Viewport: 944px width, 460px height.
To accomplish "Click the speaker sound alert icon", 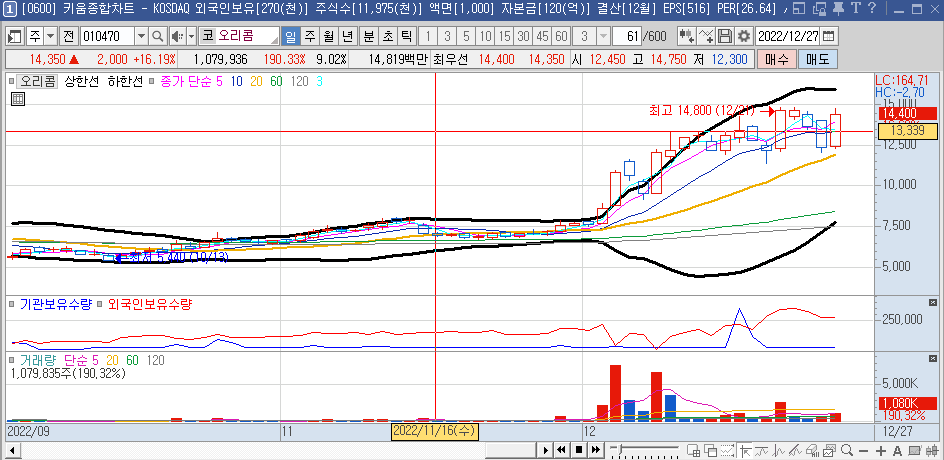I will point(178,36).
